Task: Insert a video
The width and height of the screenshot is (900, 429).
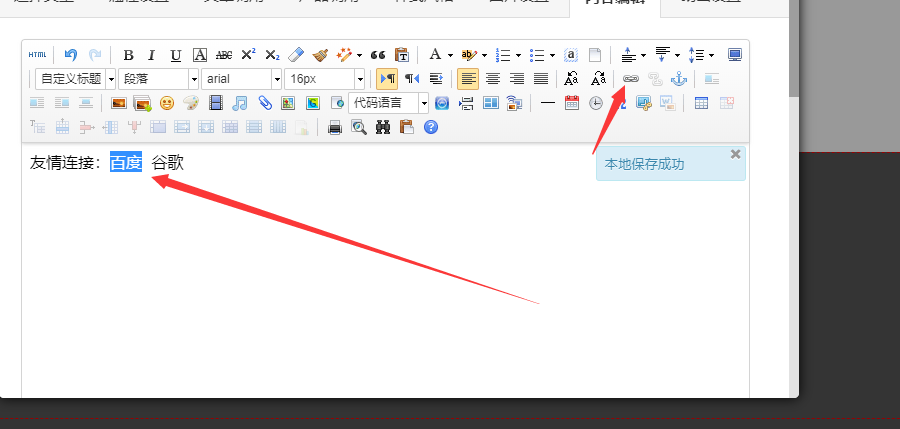Action: (x=216, y=103)
